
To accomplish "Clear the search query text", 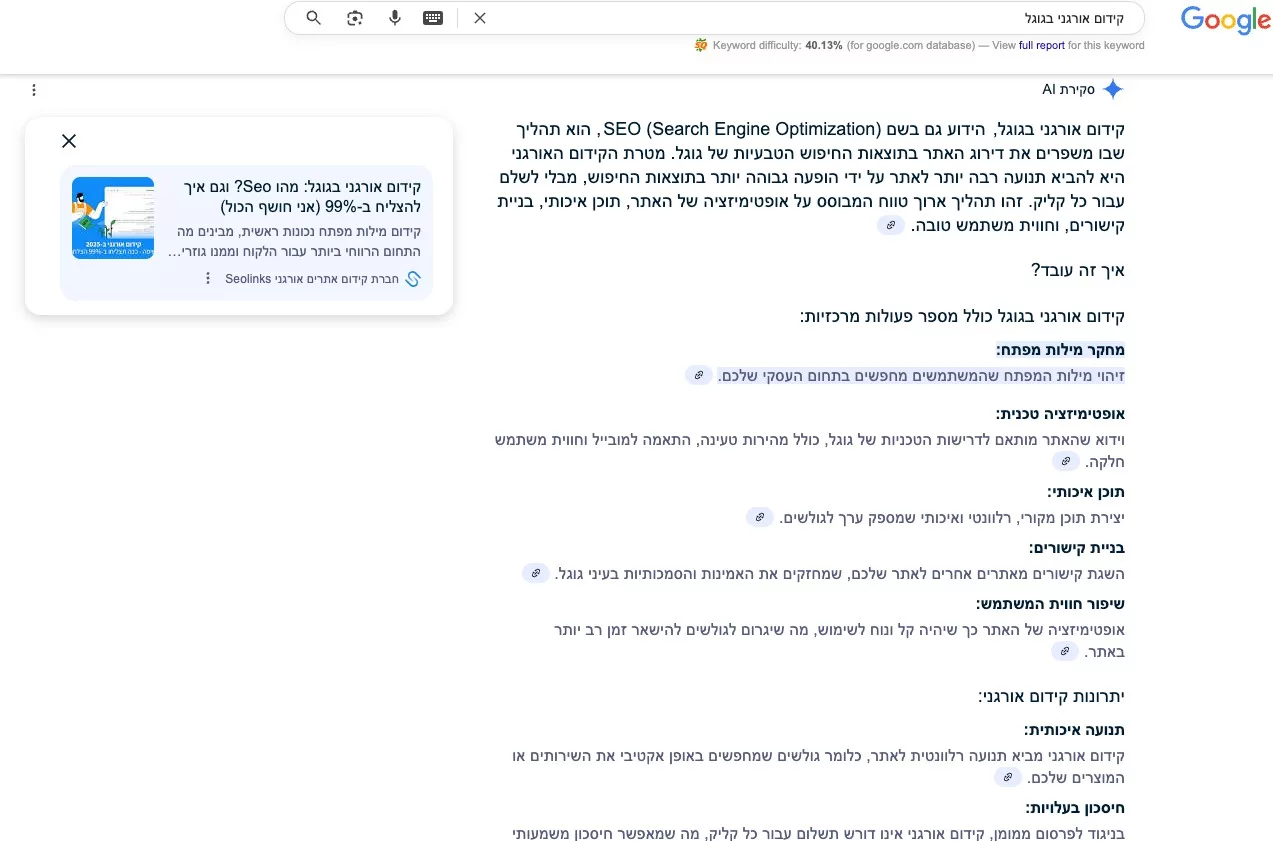I will click(x=480, y=18).
